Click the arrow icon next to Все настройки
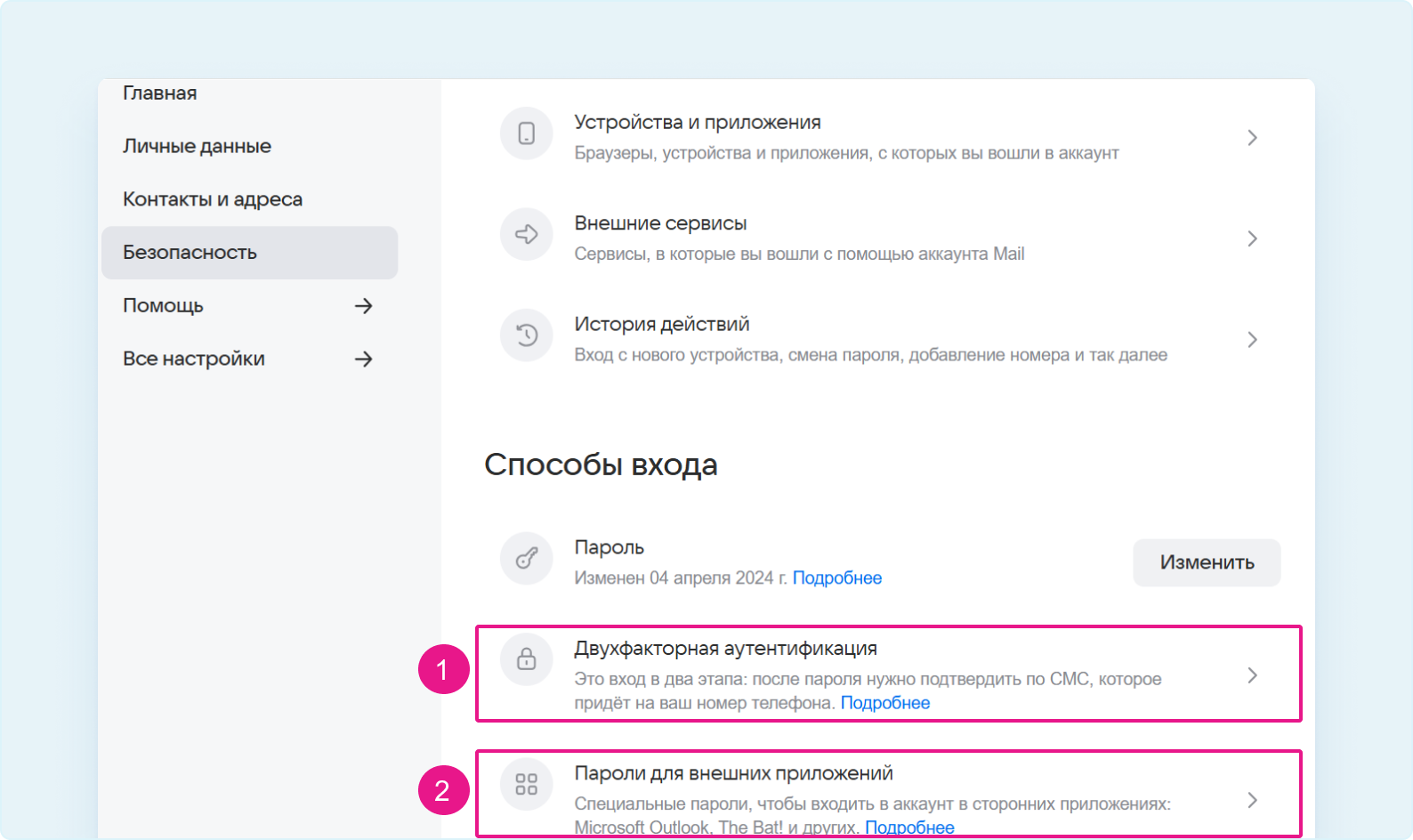The width and height of the screenshot is (1413, 840). tap(363, 359)
